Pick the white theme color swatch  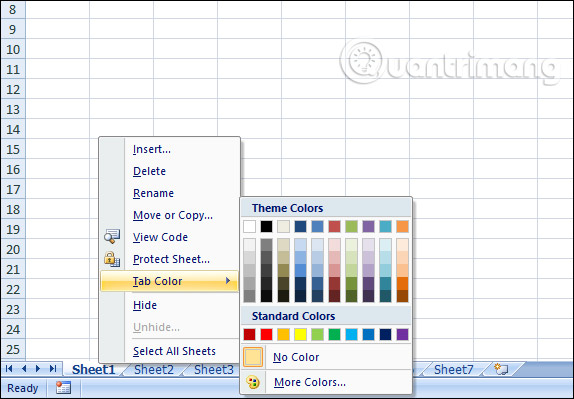coord(250,226)
